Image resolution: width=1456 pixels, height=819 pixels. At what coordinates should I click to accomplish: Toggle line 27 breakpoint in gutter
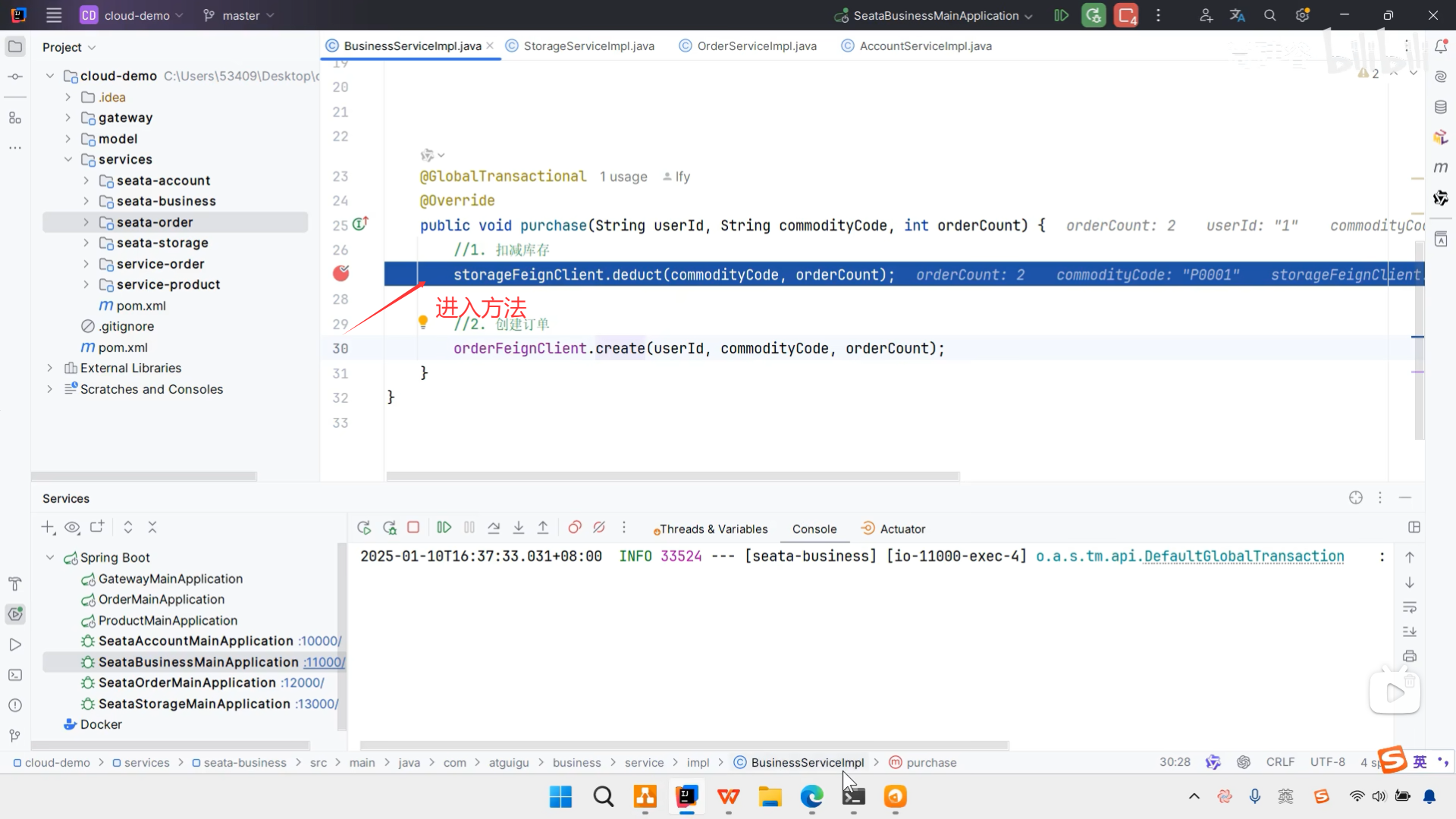[x=341, y=274]
